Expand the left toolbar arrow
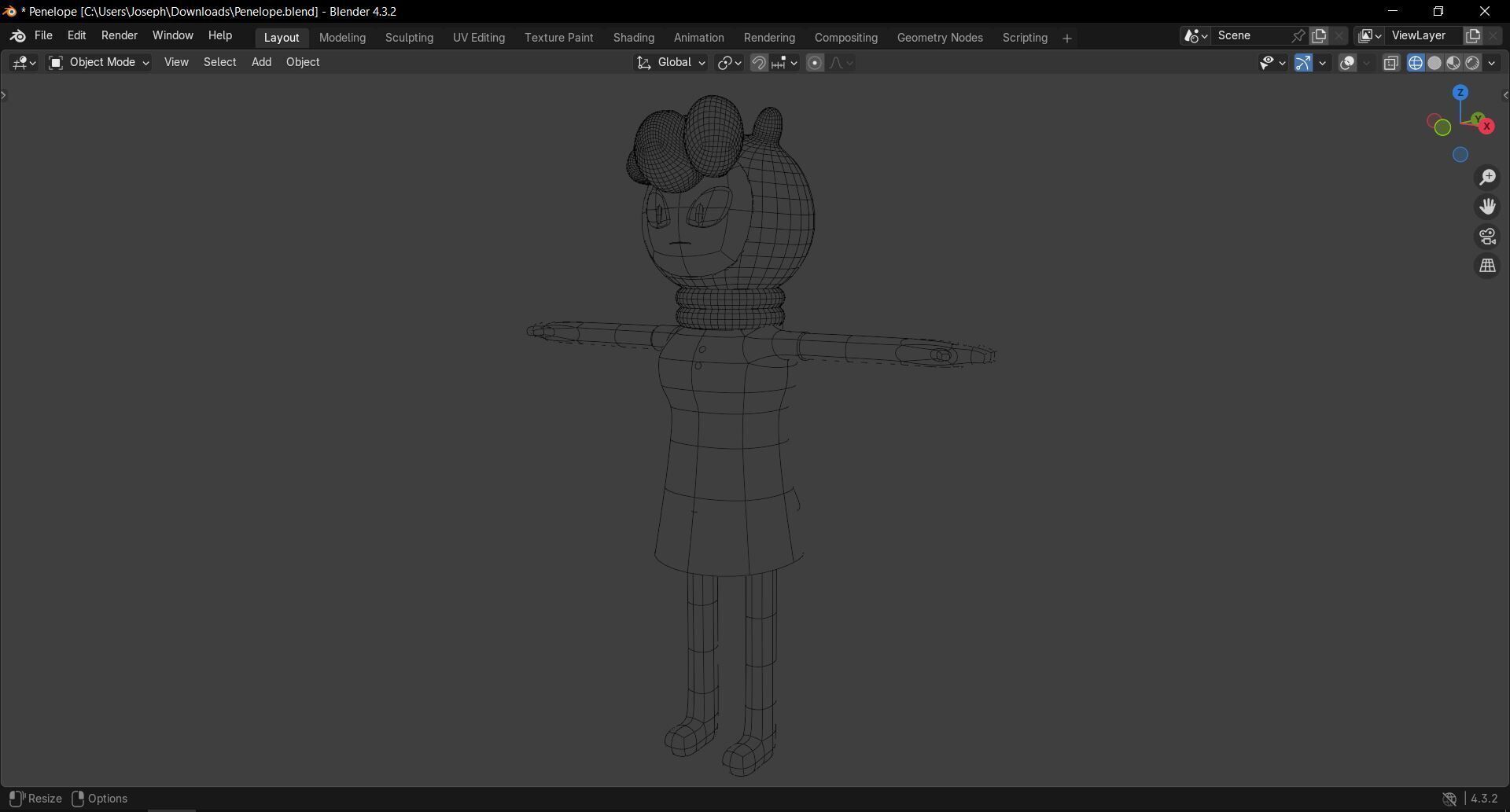The width and height of the screenshot is (1510, 812). tap(4, 95)
